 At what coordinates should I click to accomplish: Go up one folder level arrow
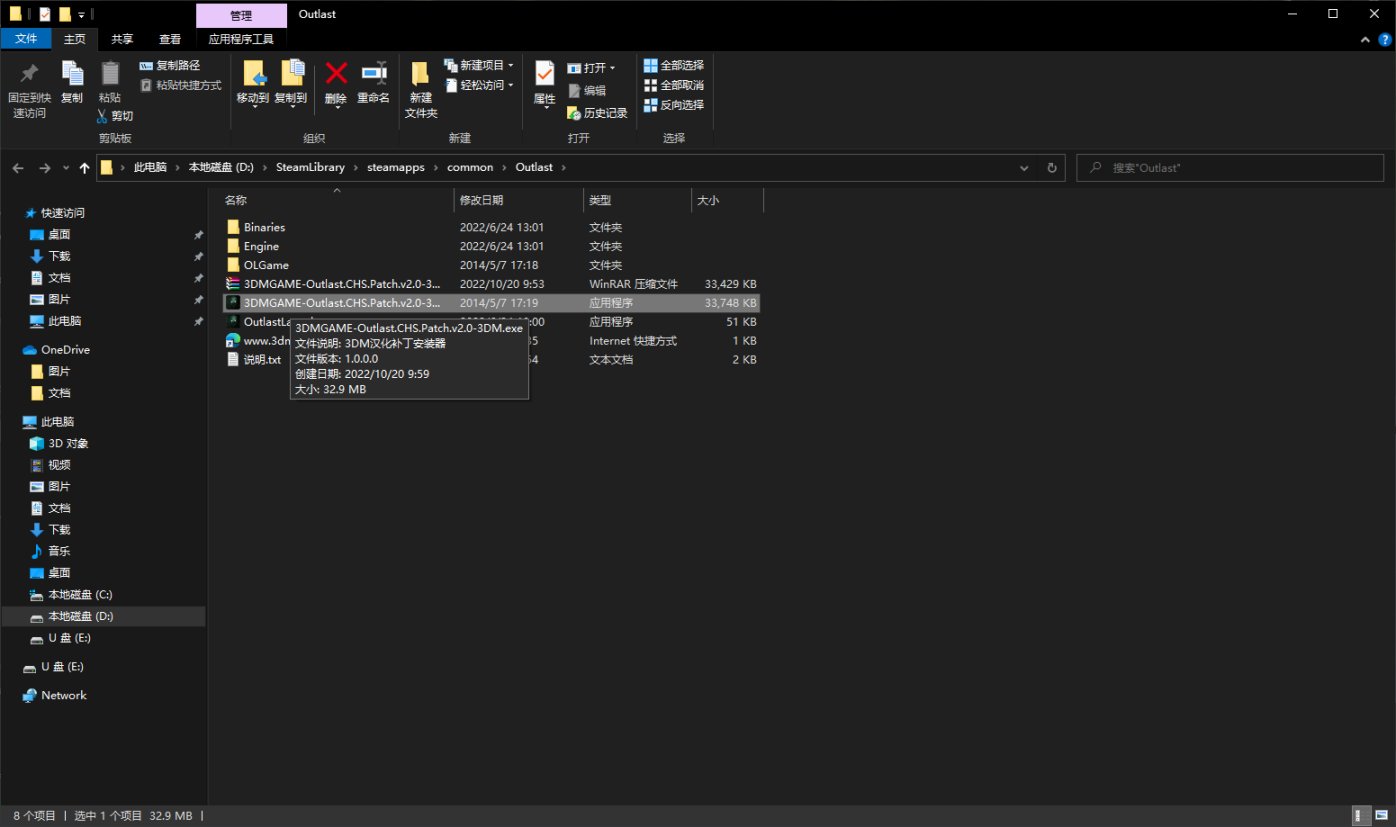pos(84,168)
